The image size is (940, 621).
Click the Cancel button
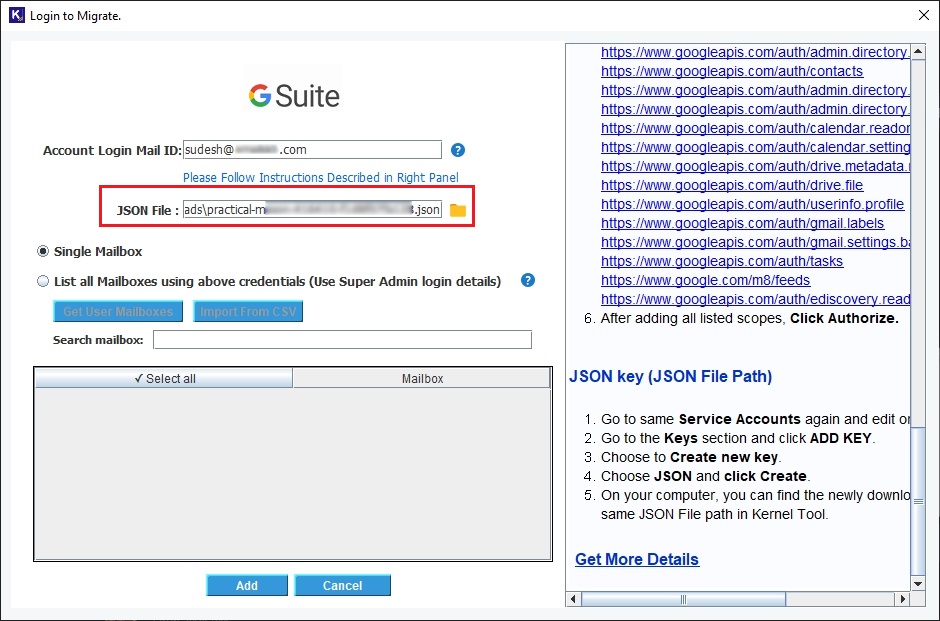pyautogui.click(x=342, y=586)
